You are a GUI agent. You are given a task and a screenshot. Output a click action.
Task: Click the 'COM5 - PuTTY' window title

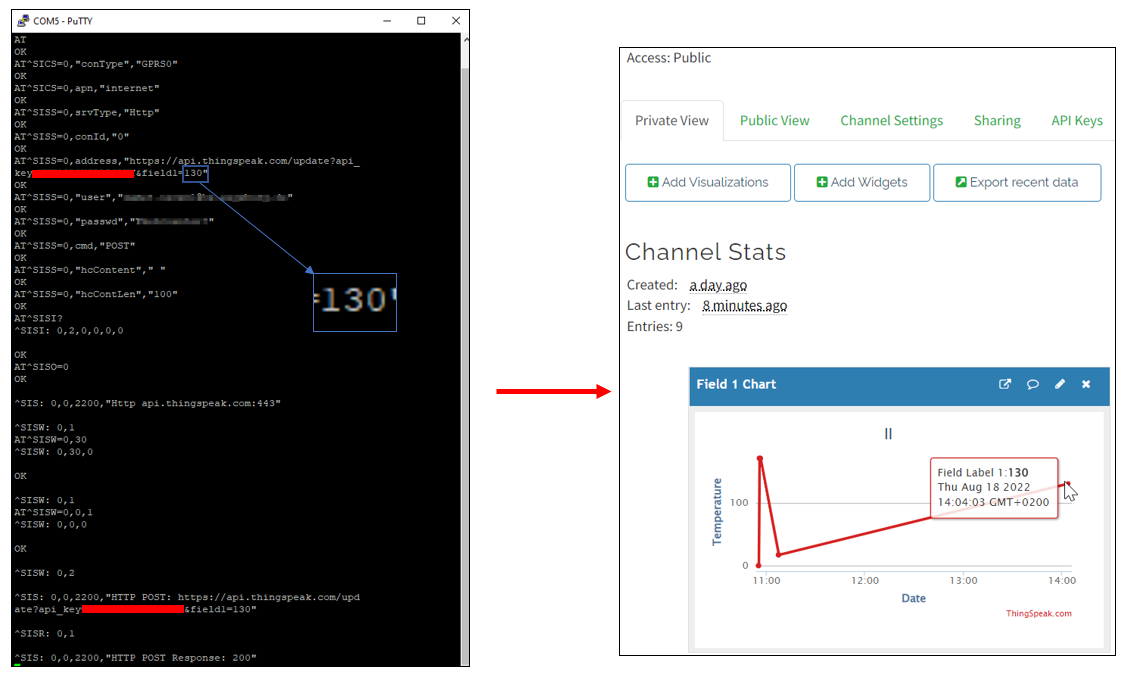pyautogui.click(x=63, y=21)
